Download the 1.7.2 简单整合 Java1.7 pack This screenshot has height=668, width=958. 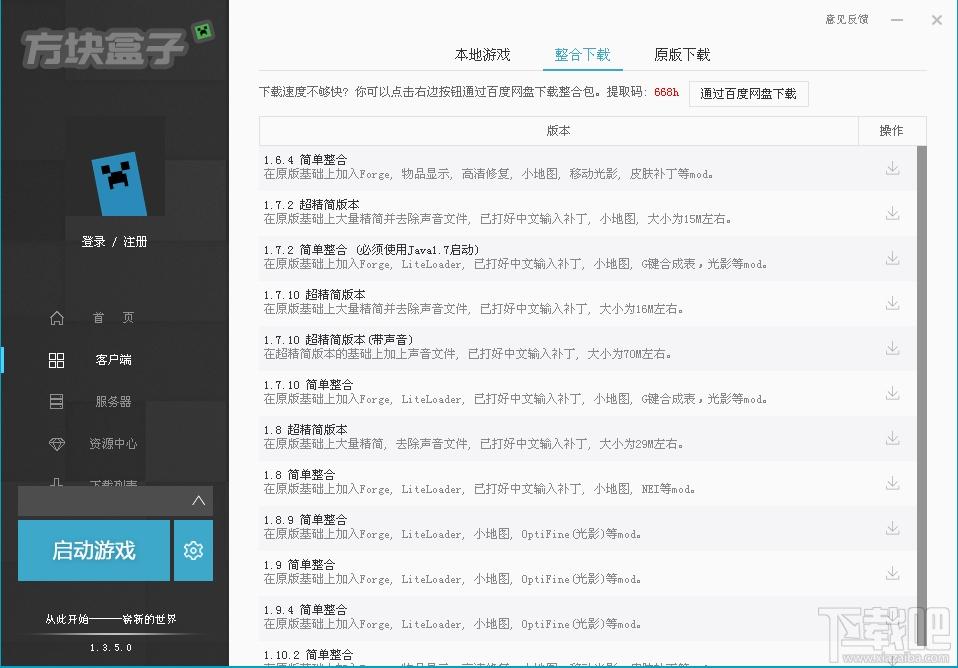(x=892, y=258)
